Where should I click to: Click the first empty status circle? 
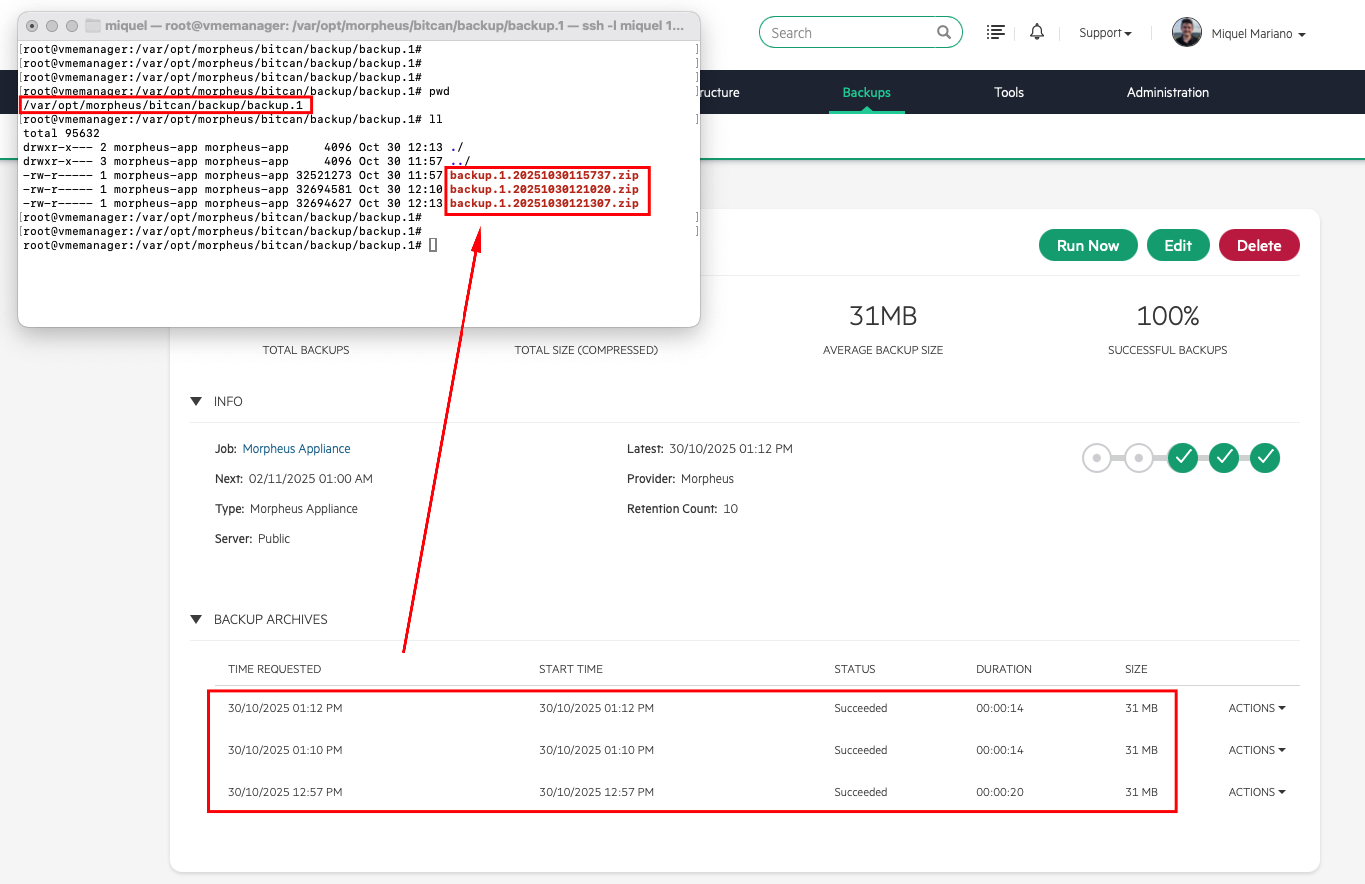[x=1097, y=458]
